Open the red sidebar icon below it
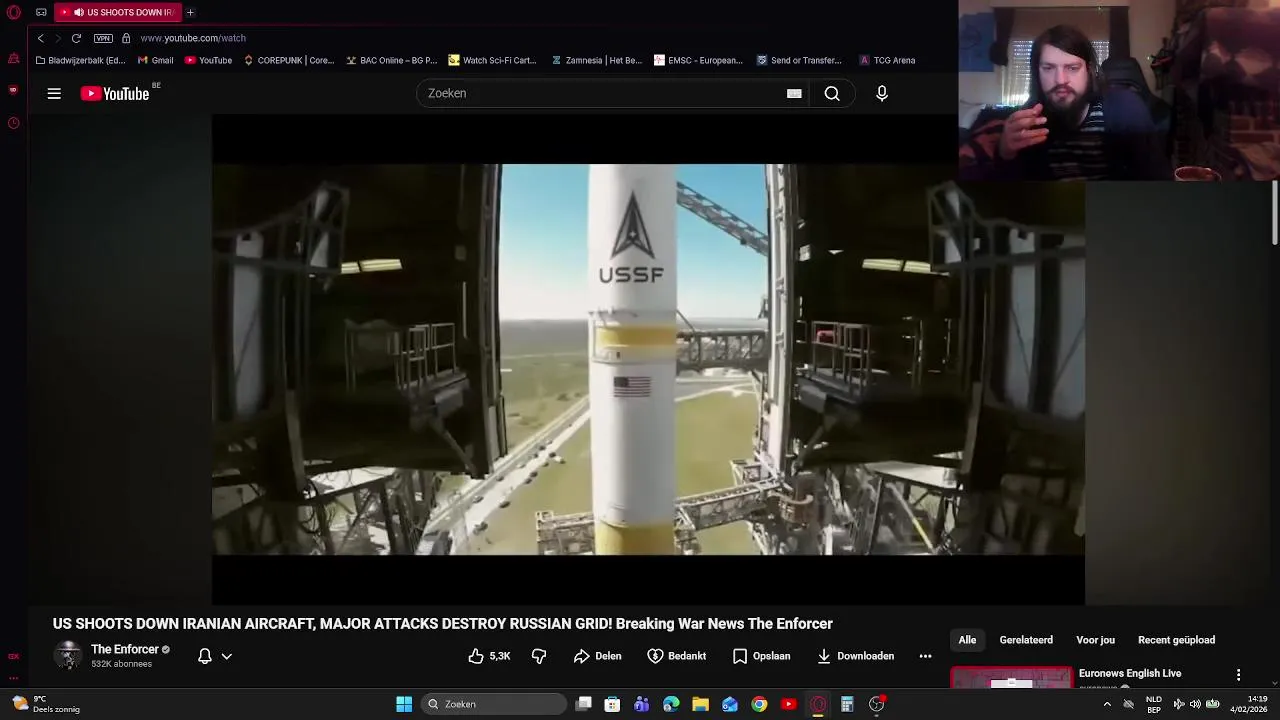This screenshot has height=720, width=1280. [13, 90]
